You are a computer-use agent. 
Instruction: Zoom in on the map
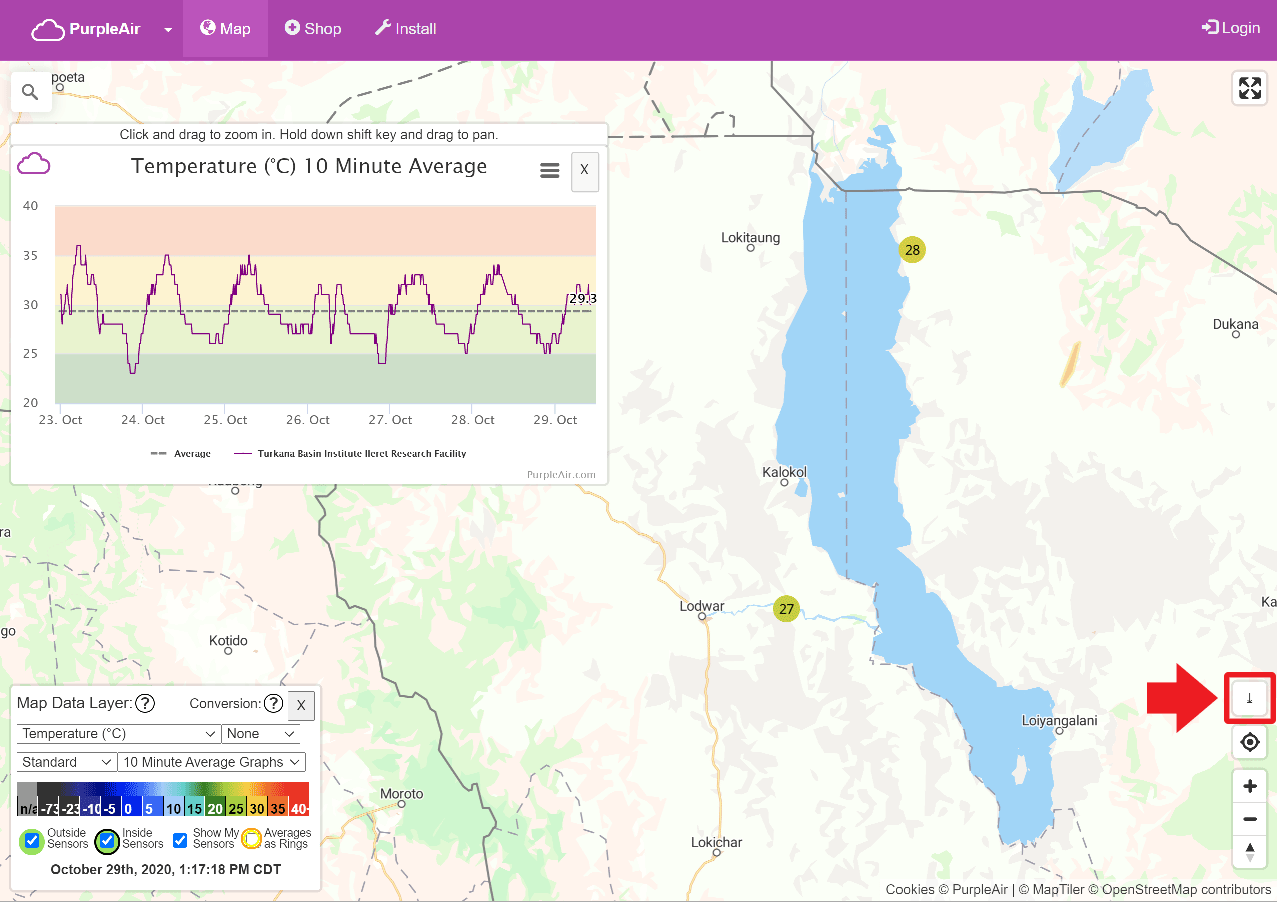[x=1249, y=786]
